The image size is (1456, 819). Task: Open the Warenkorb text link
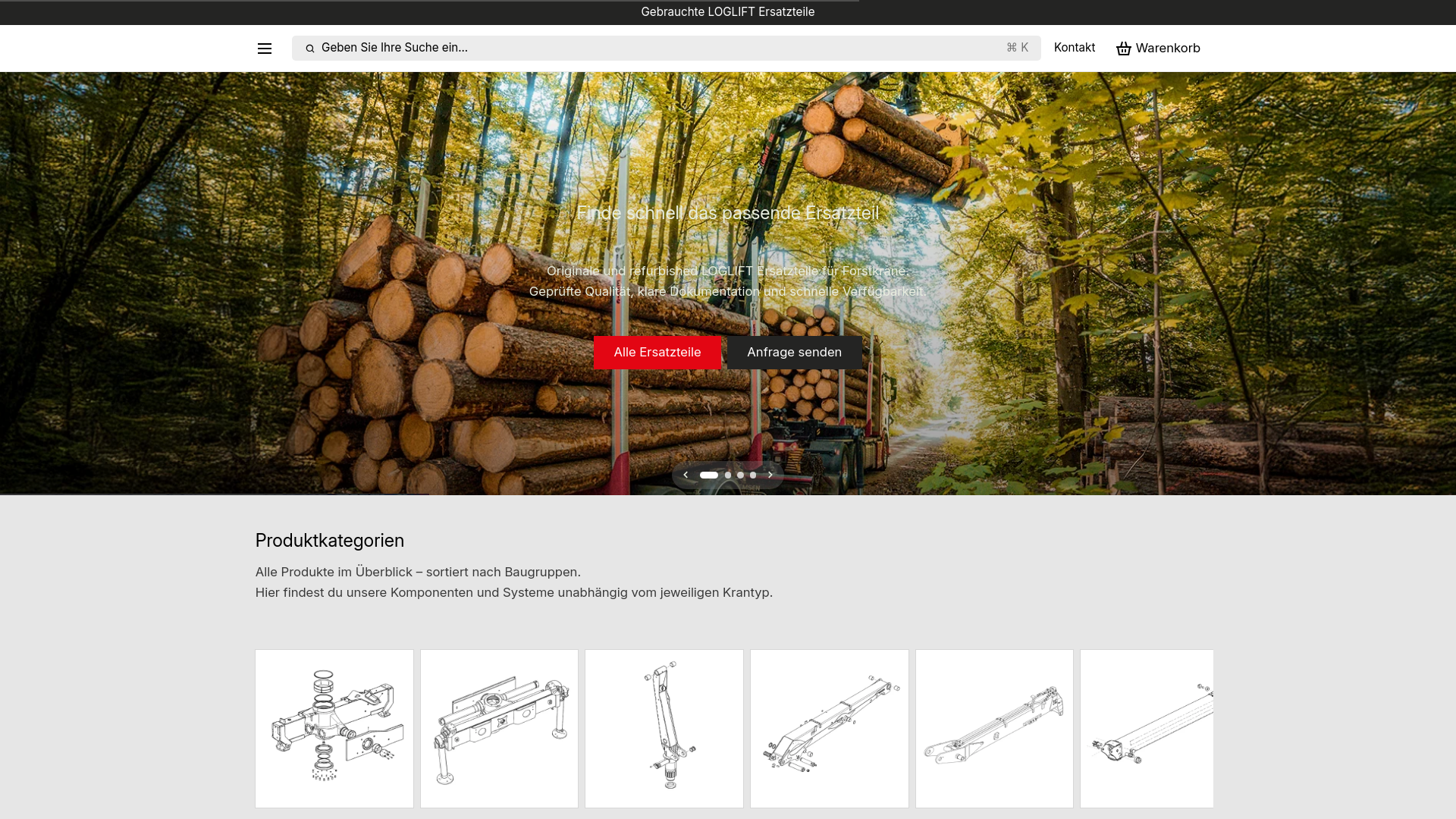click(1168, 49)
